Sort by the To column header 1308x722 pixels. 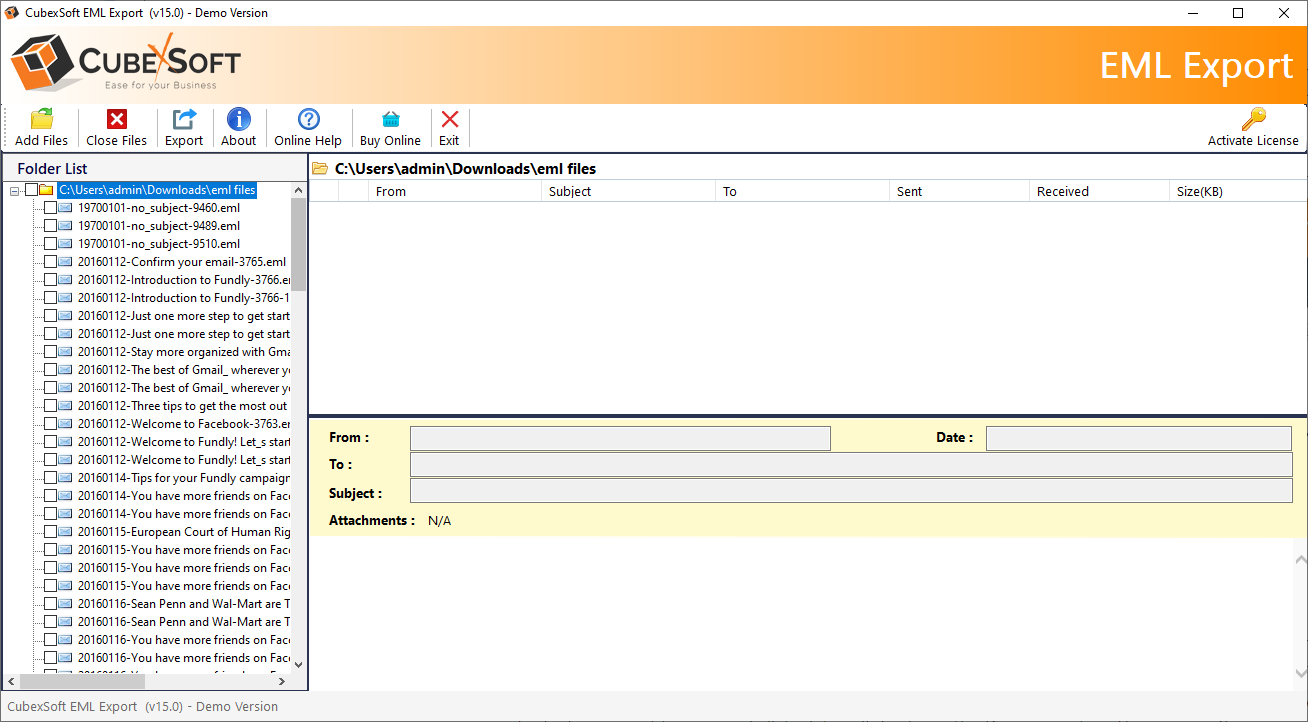[x=803, y=191]
